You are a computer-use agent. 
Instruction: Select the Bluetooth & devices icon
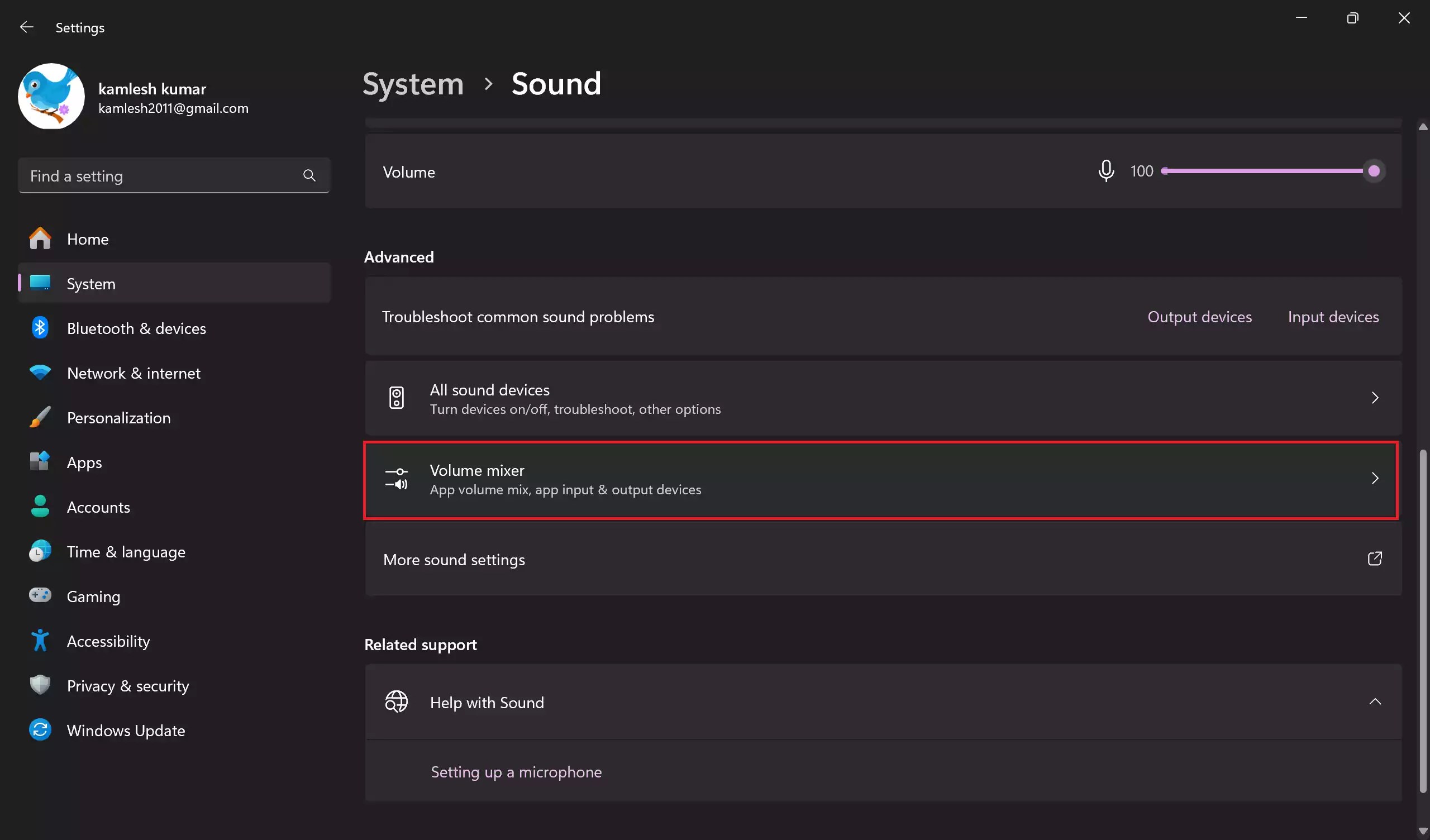point(40,327)
